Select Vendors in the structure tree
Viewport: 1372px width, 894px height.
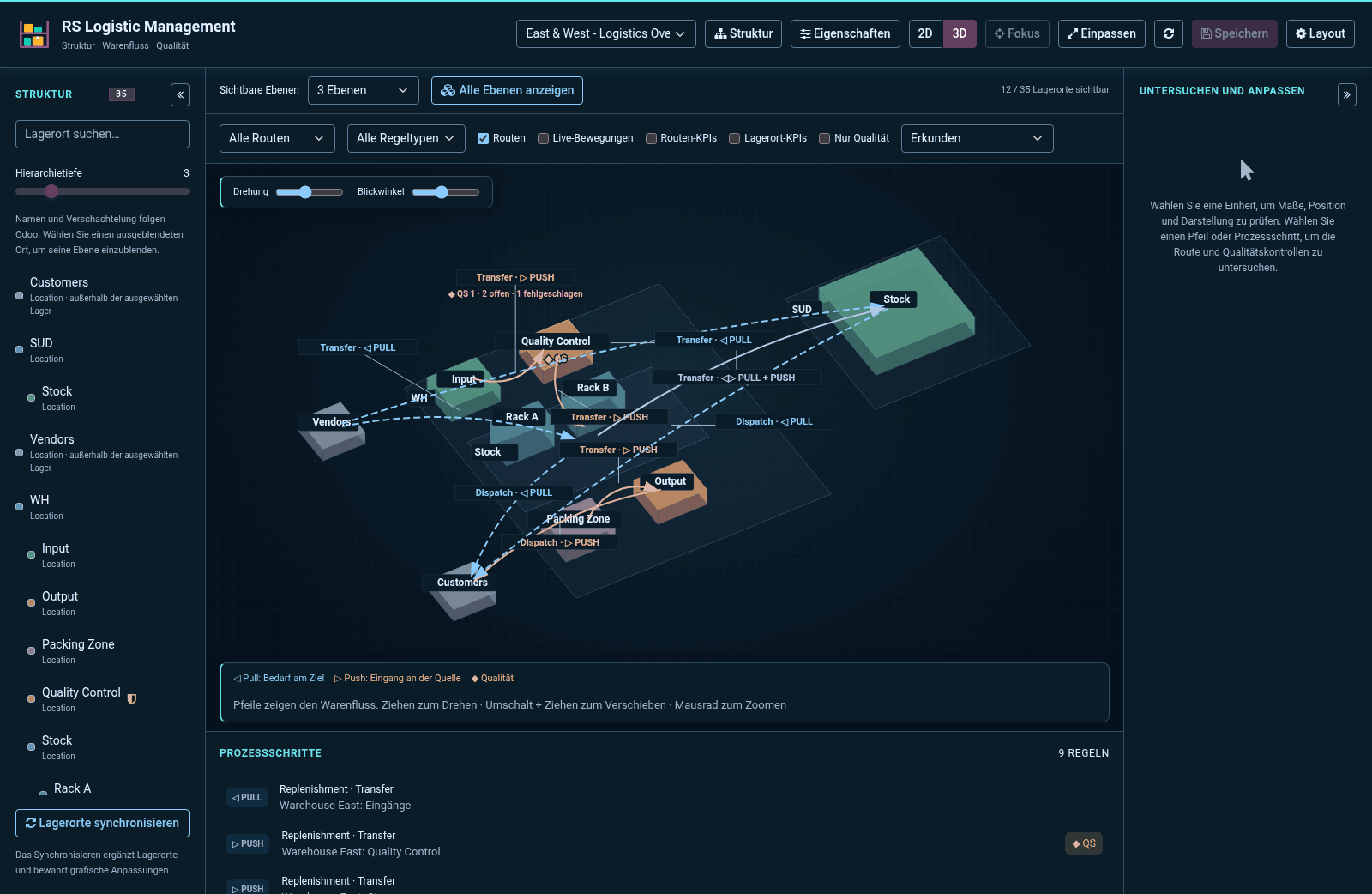tap(102, 452)
